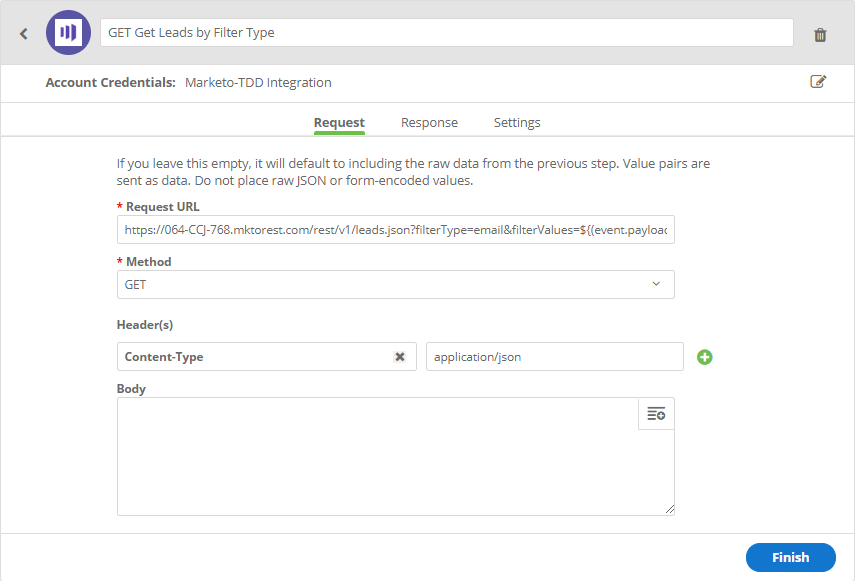Edit account credentials using the pencil icon
Image resolution: width=855 pixels, height=581 pixels.
tap(818, 82)
